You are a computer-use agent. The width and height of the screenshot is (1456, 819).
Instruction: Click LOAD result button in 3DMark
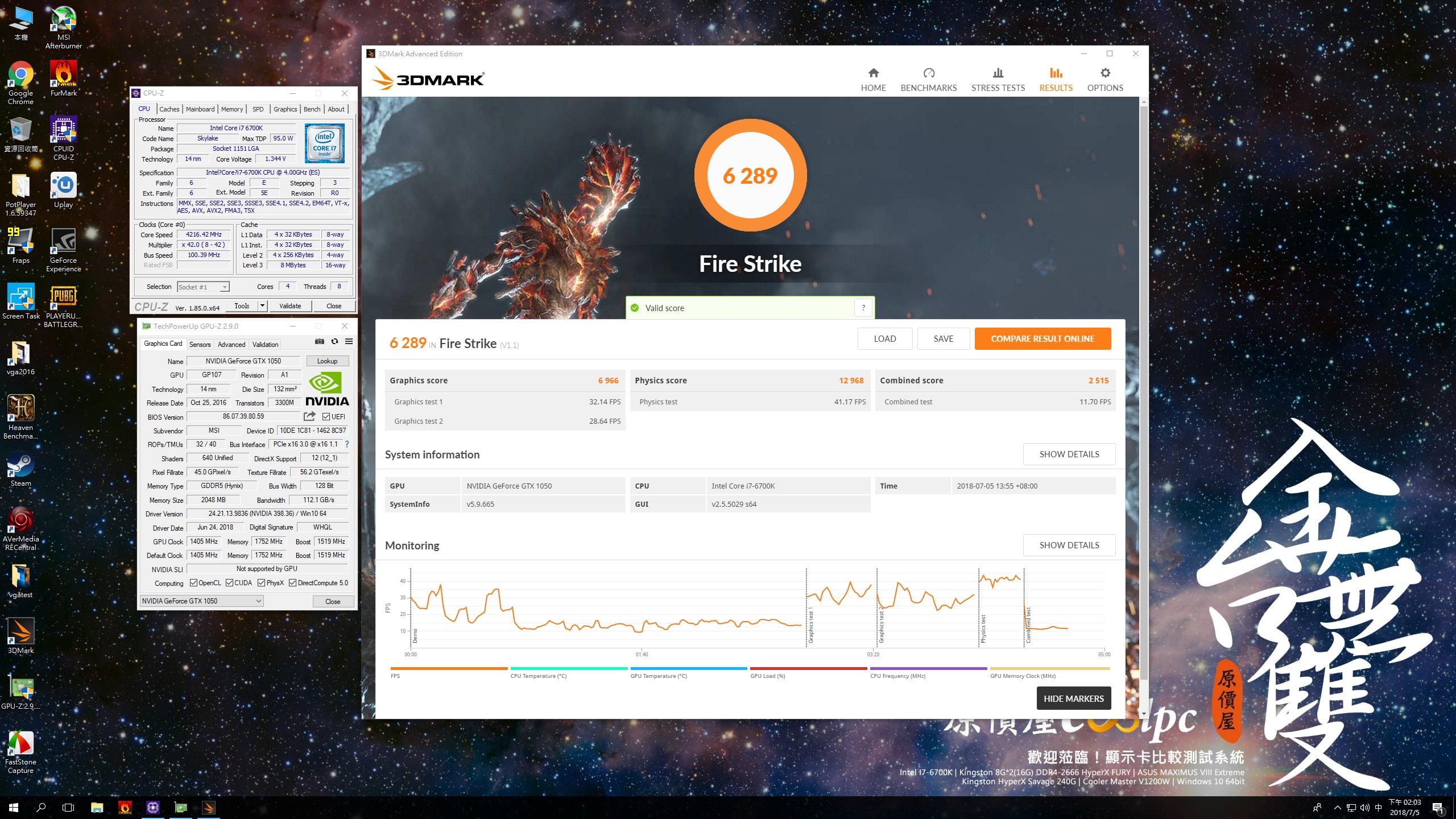885,338
